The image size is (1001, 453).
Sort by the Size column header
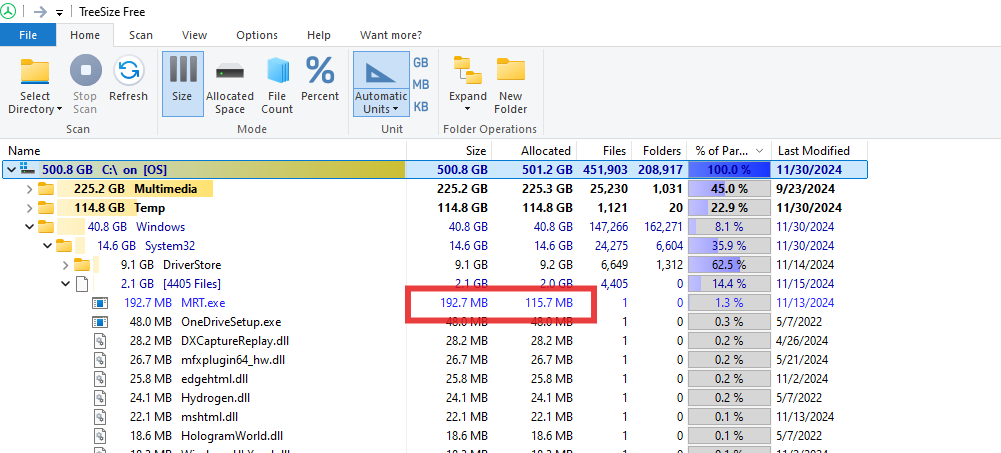[449, 151]
